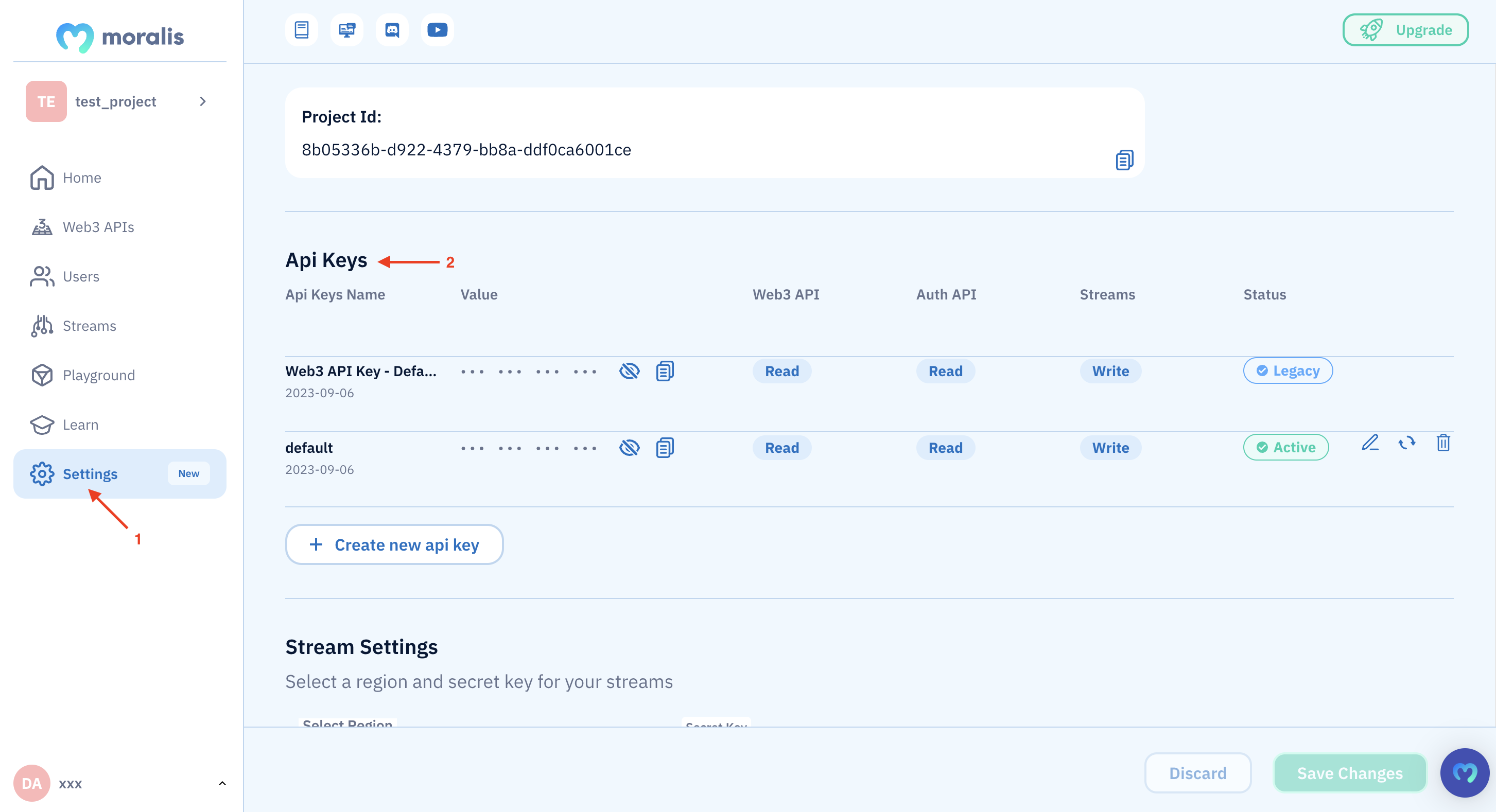Click the 'Auth API' column header
Screen dimensions: 1496x812
[946, 294]
